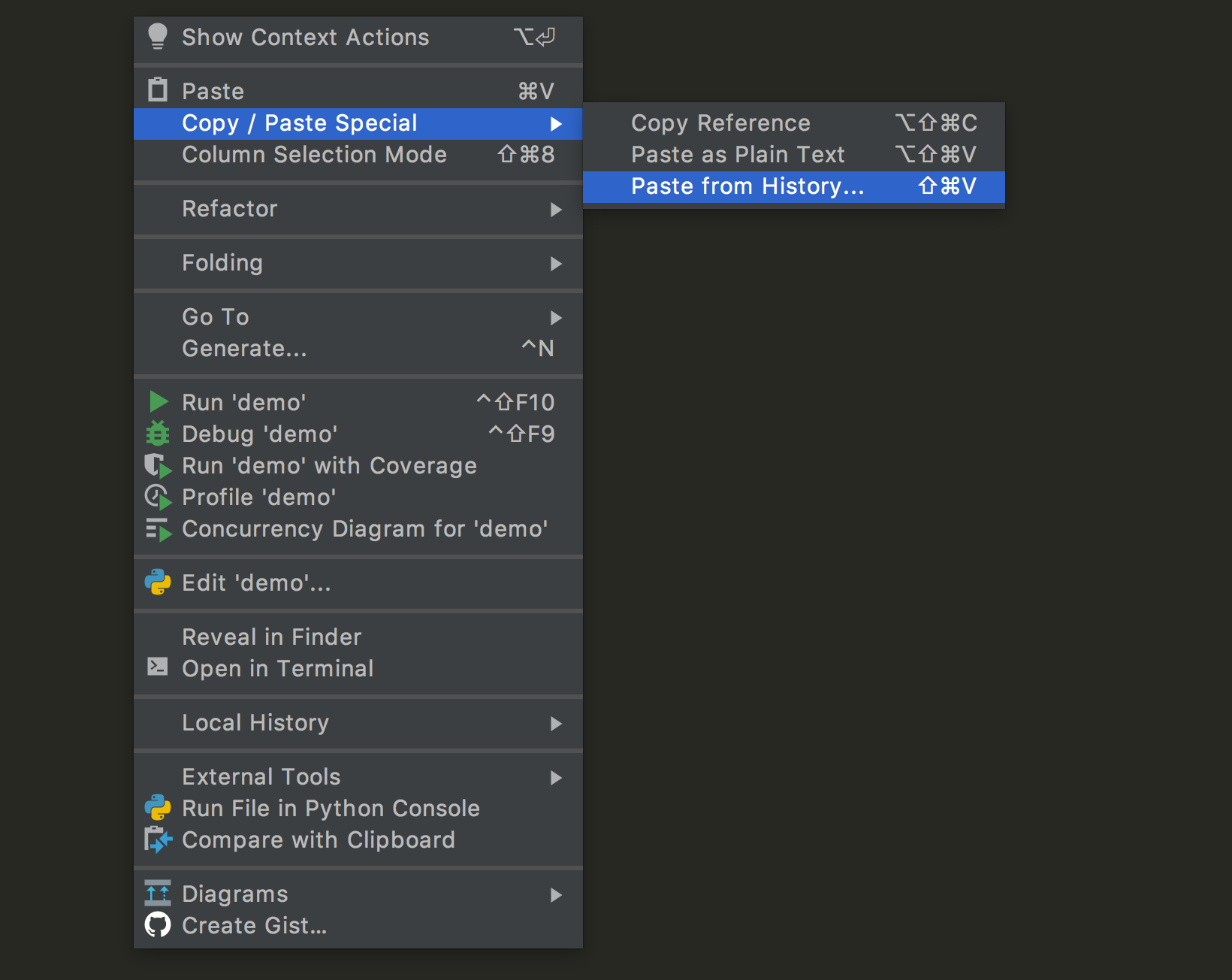Click the green bug Debug icon
Image resolution: width=1232 pixels, height=980 pixels.
[158, 434]
